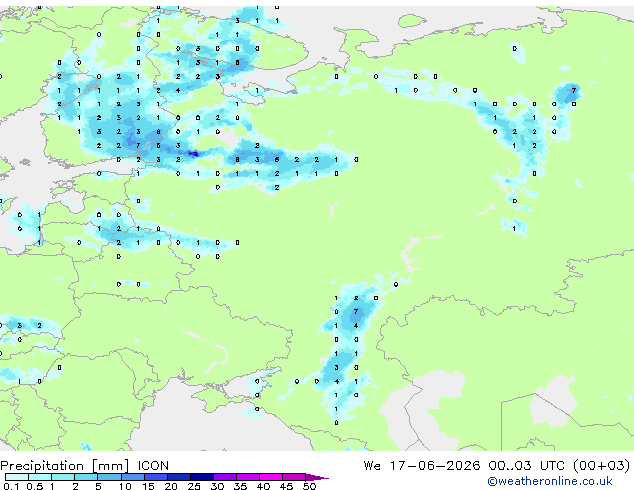Click the 15–20 mm legend color swatch

[155, 477]
